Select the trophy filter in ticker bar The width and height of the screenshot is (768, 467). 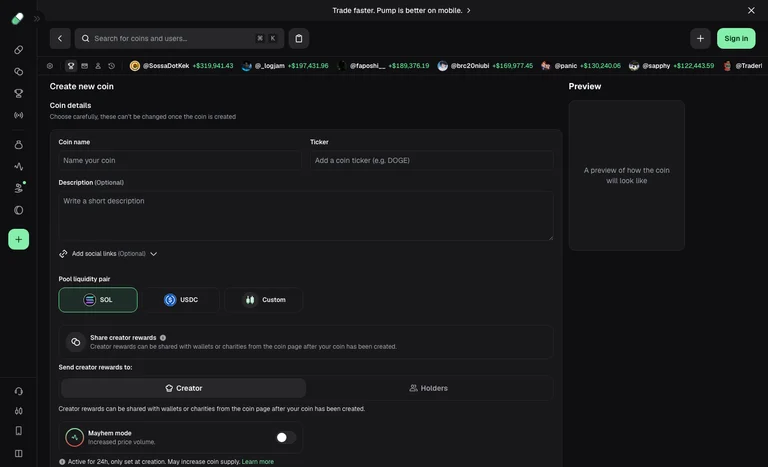(x=71, y=66)
